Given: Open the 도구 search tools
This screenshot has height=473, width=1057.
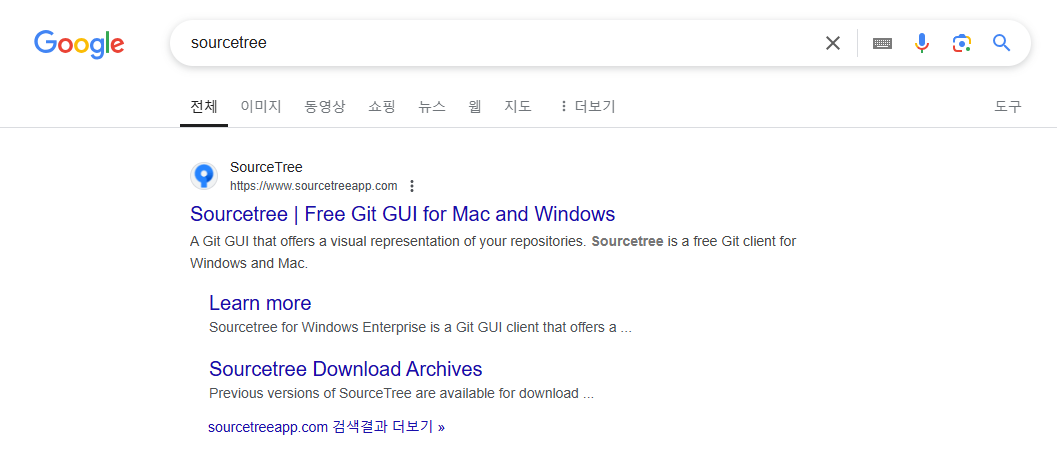Looking at the screenshot, I should 1008,106.
